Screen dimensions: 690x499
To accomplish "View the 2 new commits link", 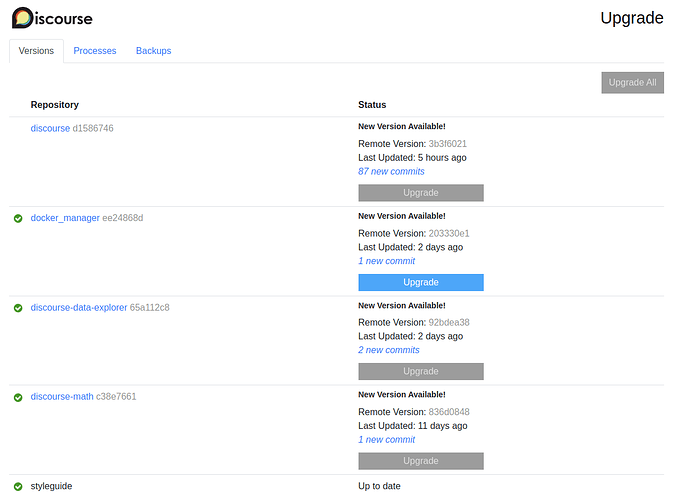I will point(389,350).
